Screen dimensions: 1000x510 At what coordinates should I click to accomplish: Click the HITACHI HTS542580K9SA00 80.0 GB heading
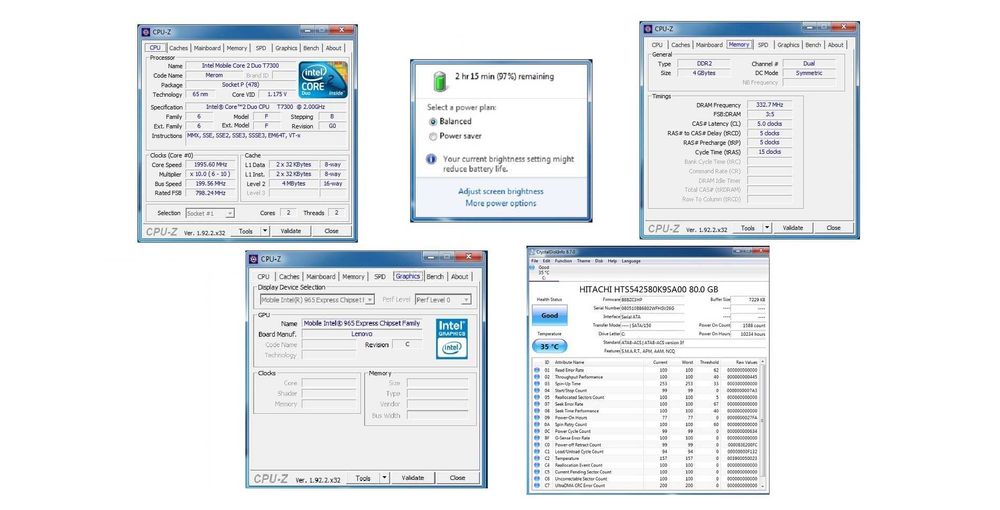point(649,289)
